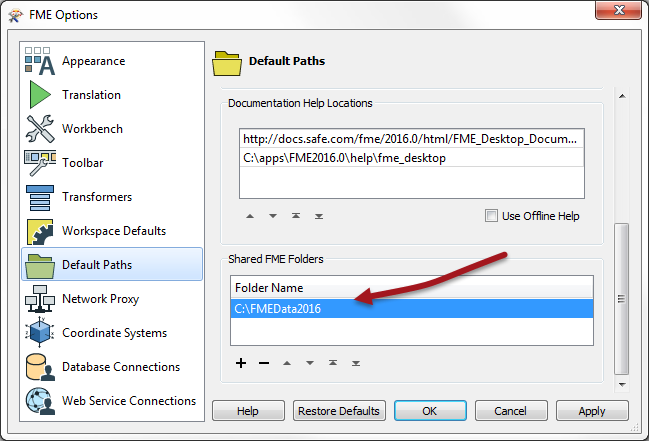Close the FME Options dialog

point(618,10)
